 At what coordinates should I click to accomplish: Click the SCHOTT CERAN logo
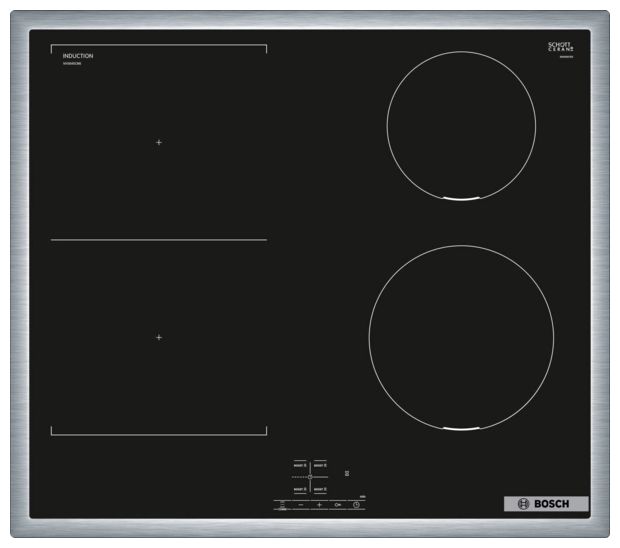point(561,47)
